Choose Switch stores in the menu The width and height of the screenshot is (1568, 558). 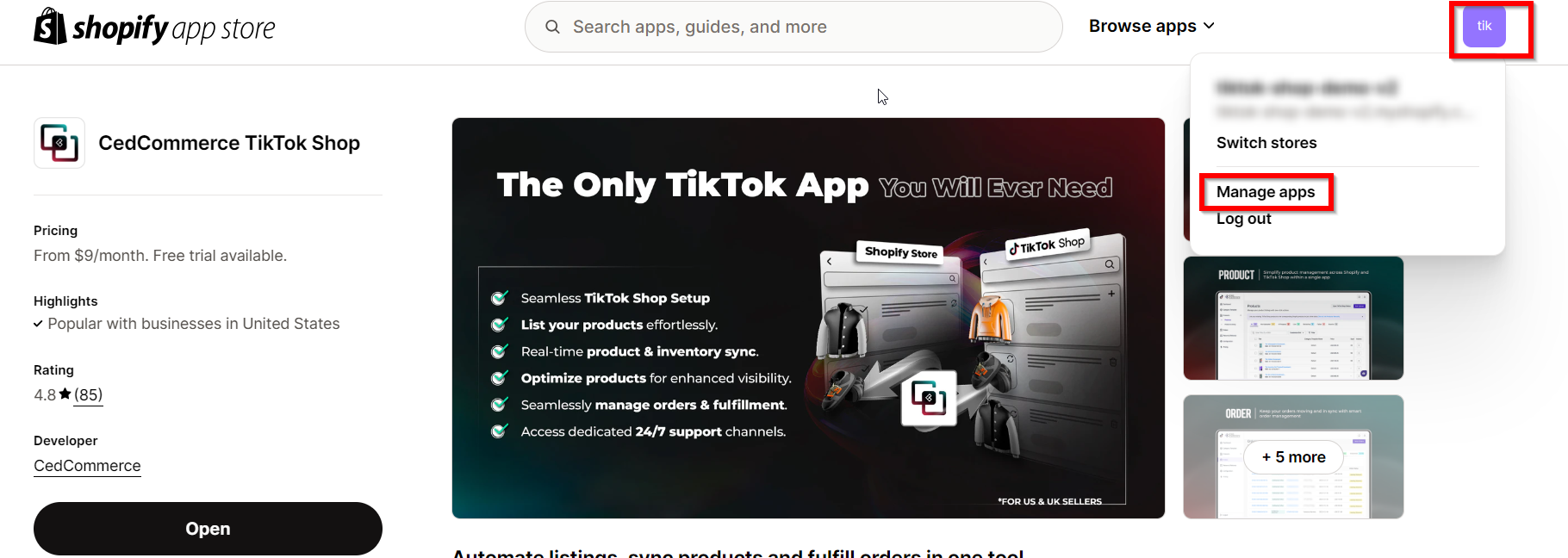pos(1266,143)
